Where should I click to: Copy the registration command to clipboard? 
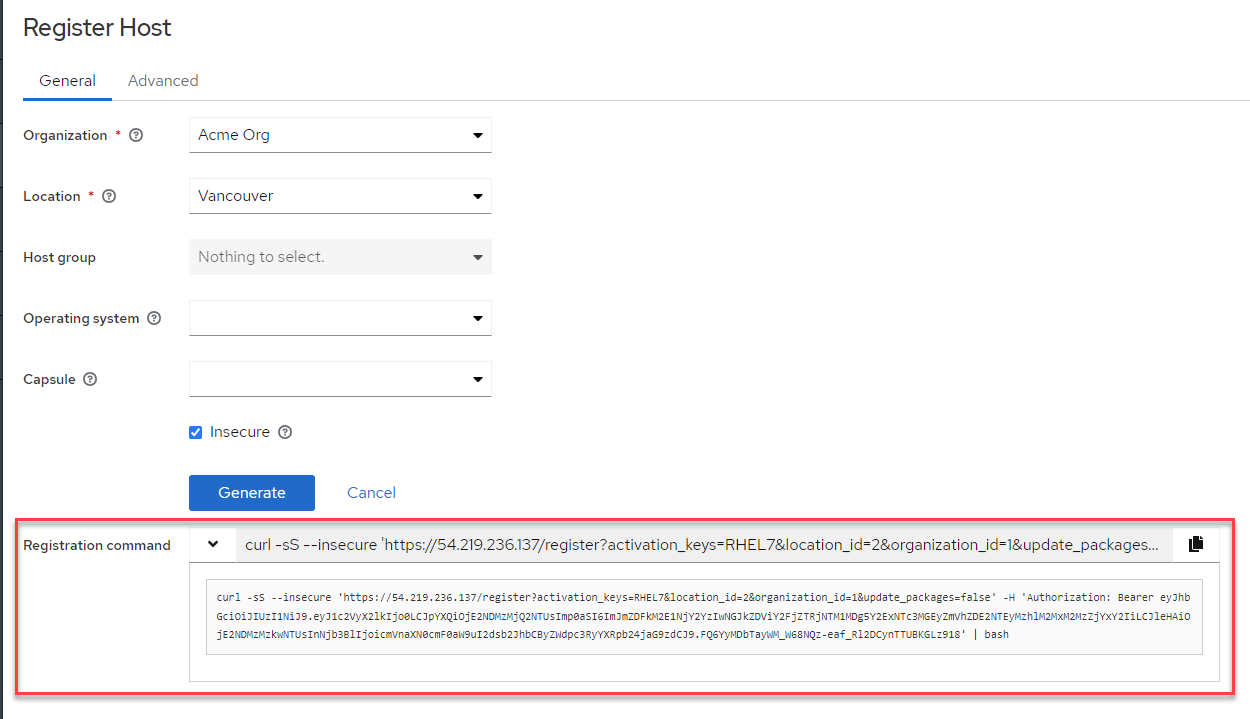[x=1195, y=545]
